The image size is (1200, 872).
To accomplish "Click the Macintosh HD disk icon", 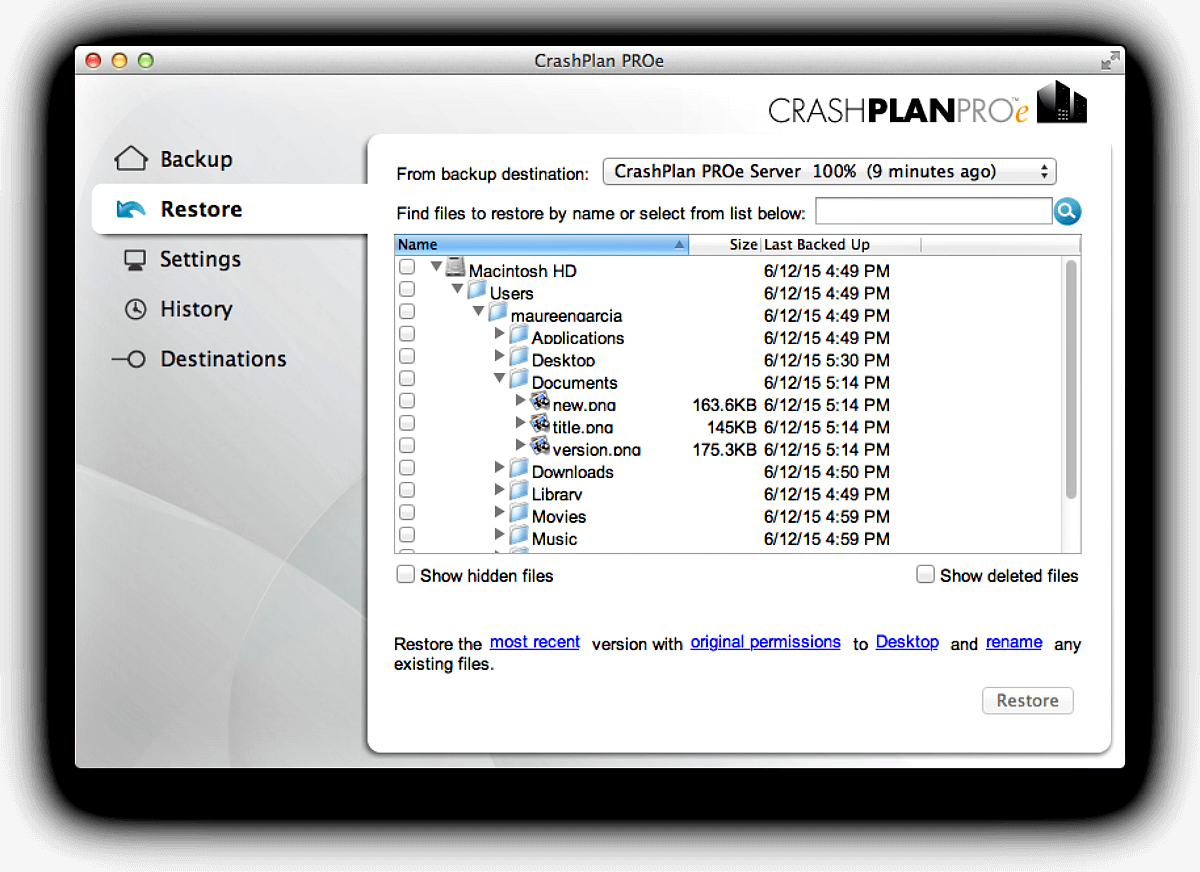I will click(455, 269).
